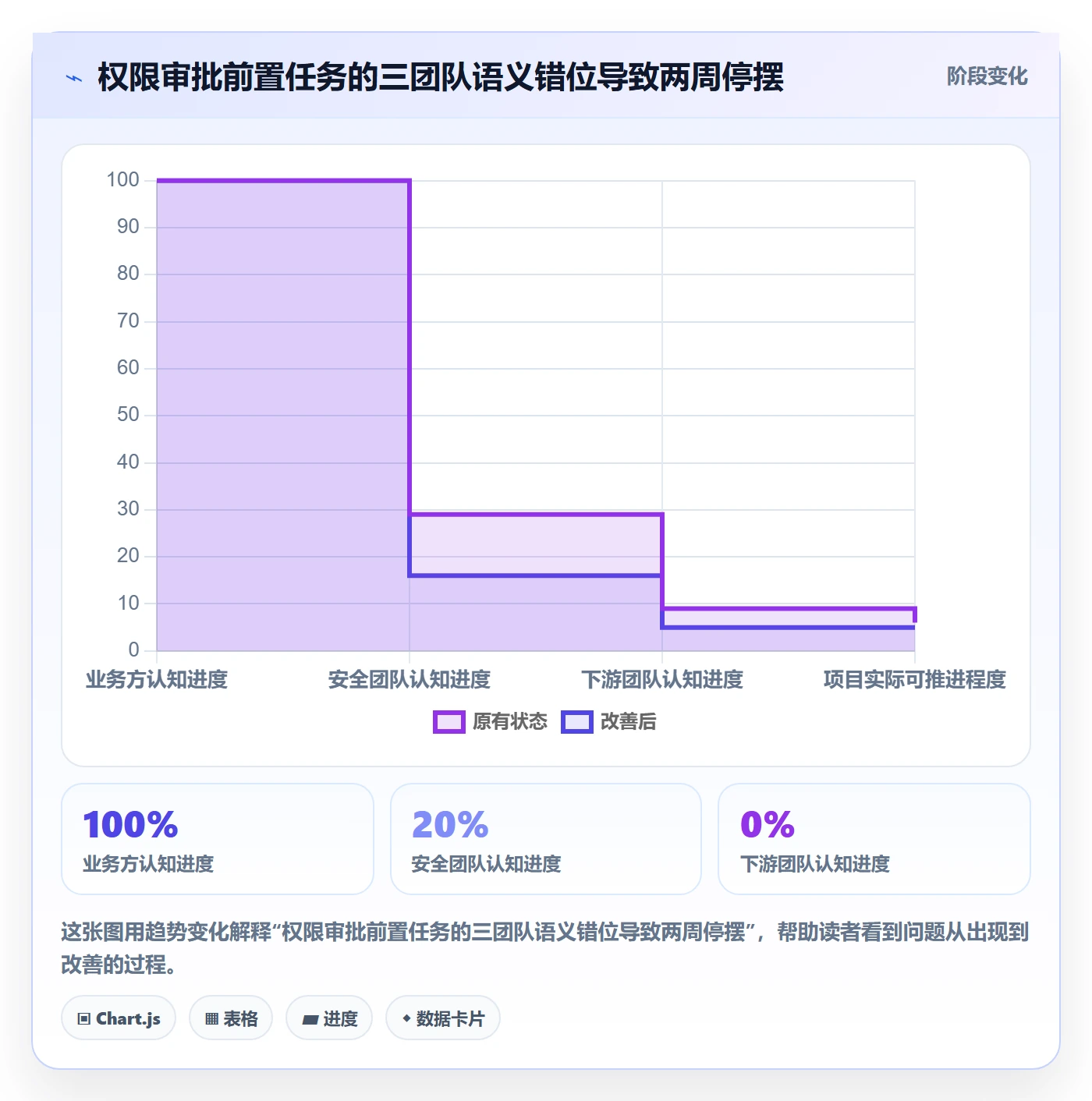Screen dimensions: 1092x1101
Task: Click the y-axis value 100
Action: tap(122, 180)
